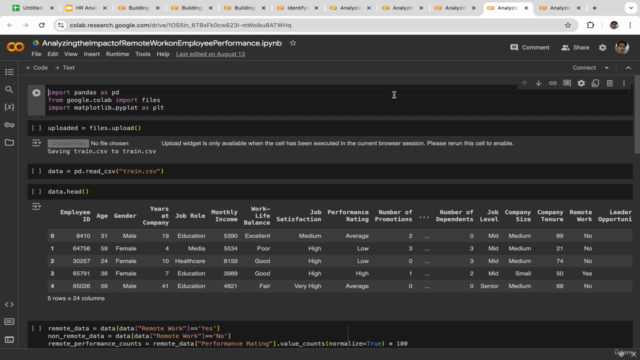Open the cell editor settings gear
The width and height of the screenshot is (640, 360).
point(581,83)
